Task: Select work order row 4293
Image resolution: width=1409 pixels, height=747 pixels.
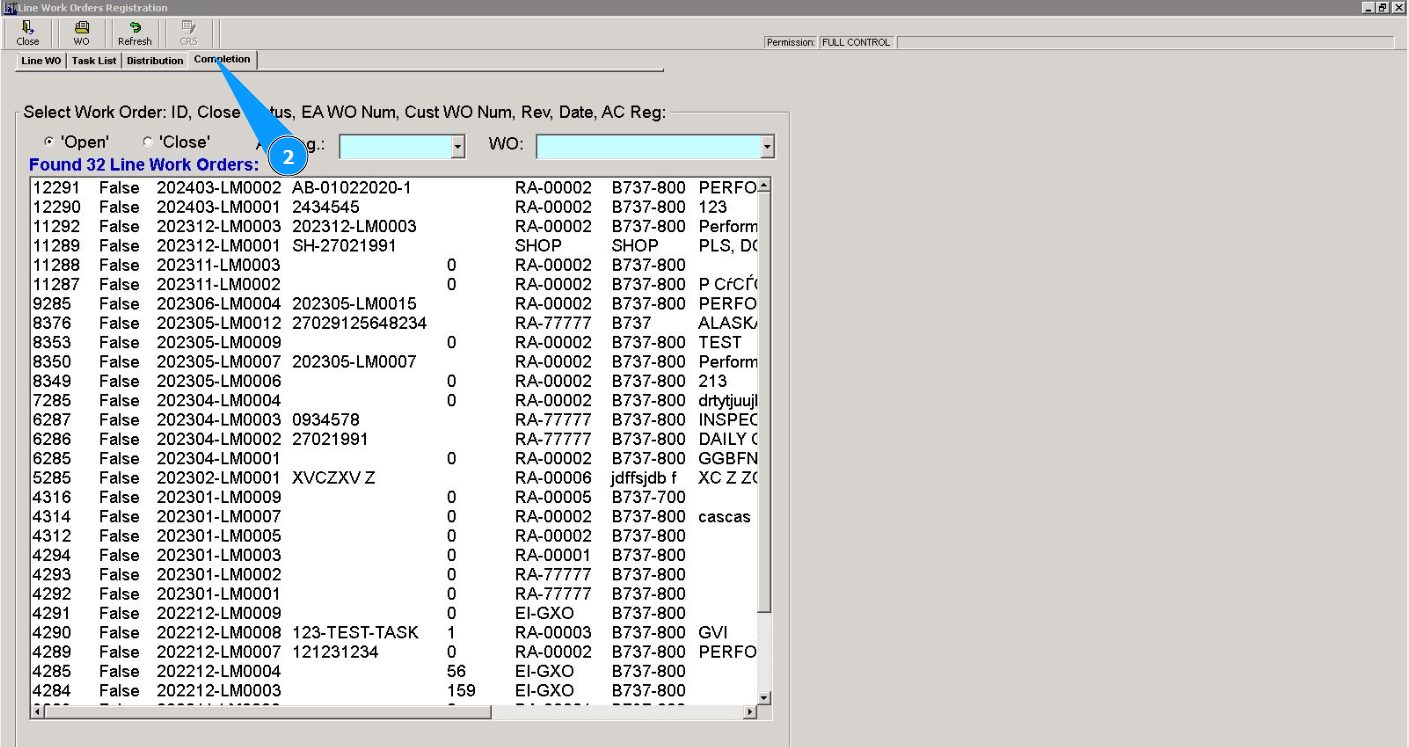Action: (394, 575)
